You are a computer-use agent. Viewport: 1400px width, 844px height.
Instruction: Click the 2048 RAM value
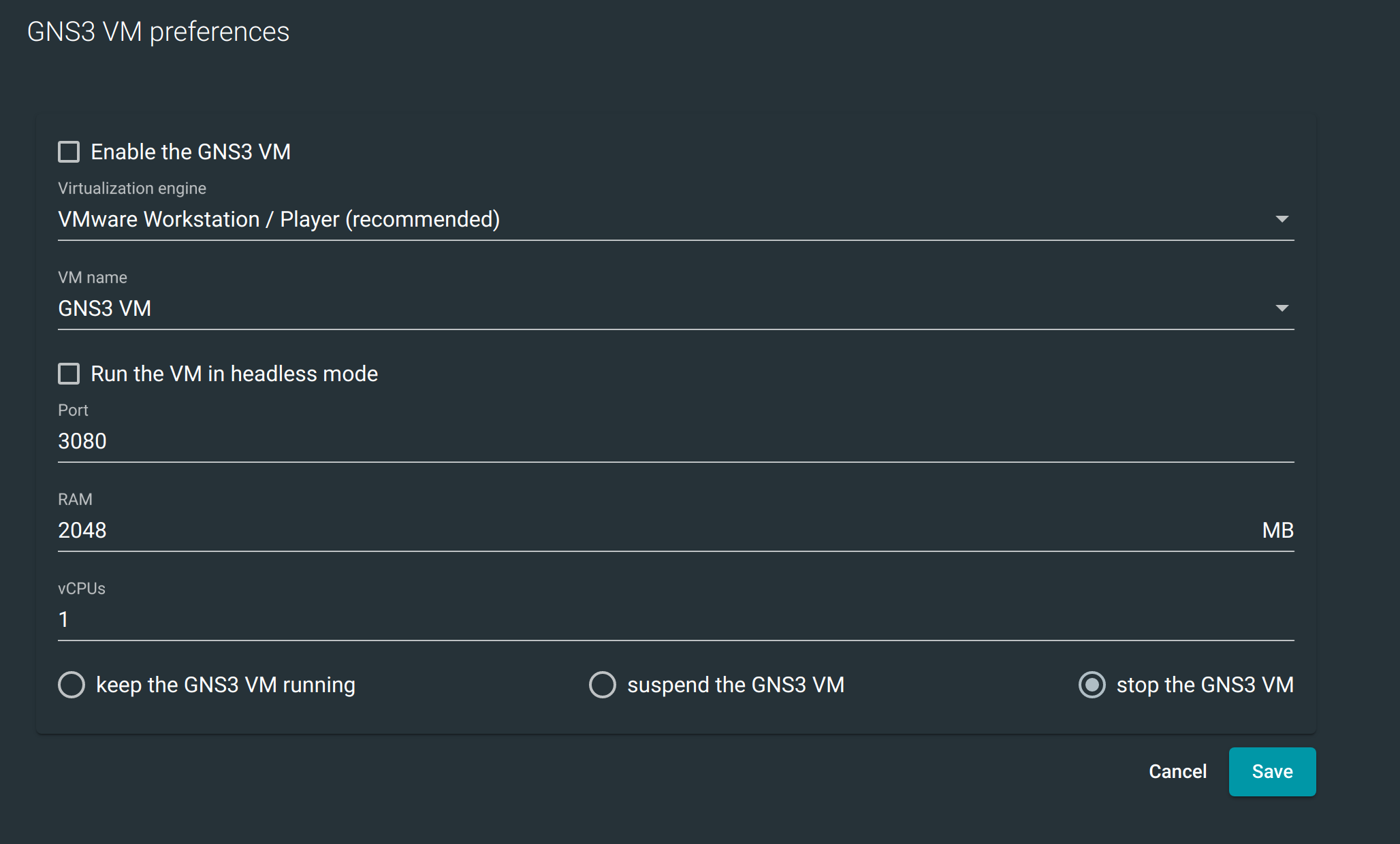82,530
